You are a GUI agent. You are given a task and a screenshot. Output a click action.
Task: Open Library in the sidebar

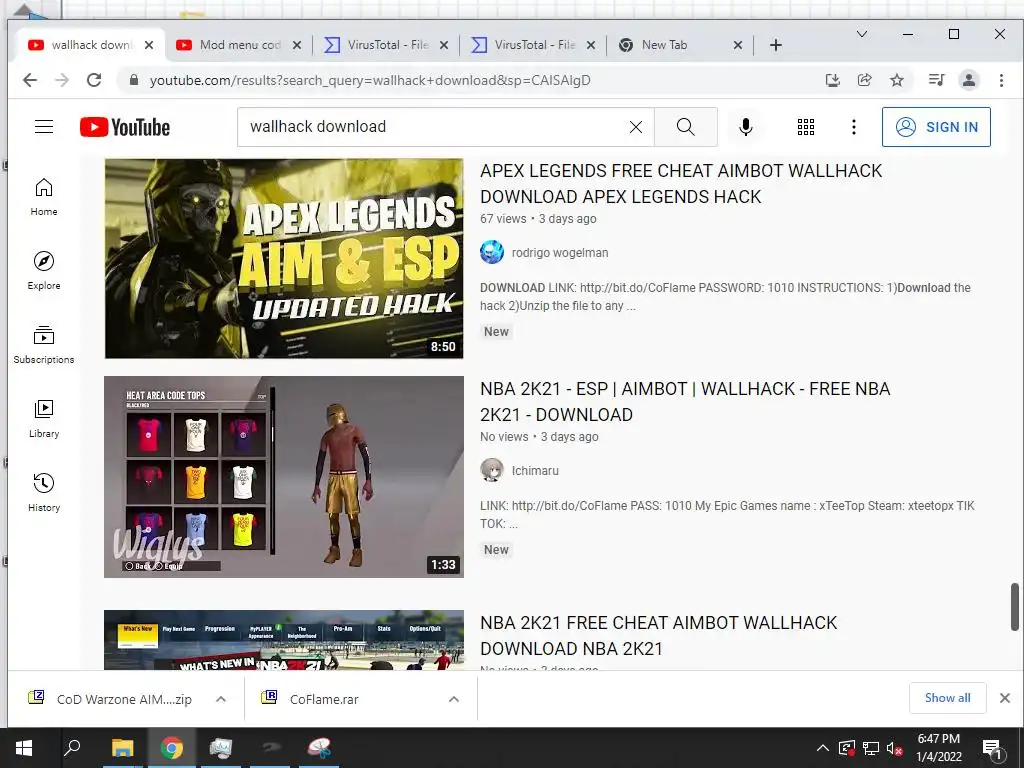[44, 418]
